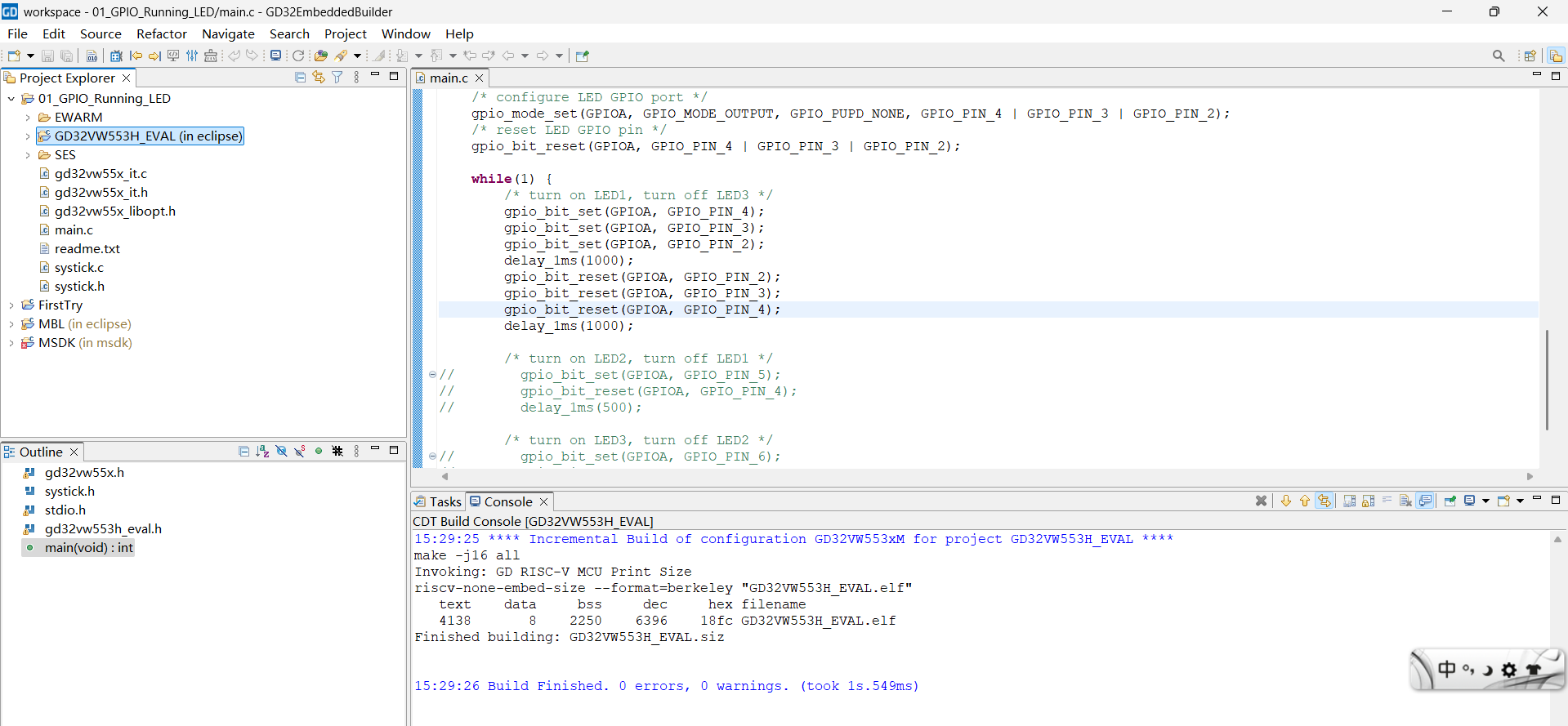
Task: Select main(void) : int in Outline
Action: point(88,548)
